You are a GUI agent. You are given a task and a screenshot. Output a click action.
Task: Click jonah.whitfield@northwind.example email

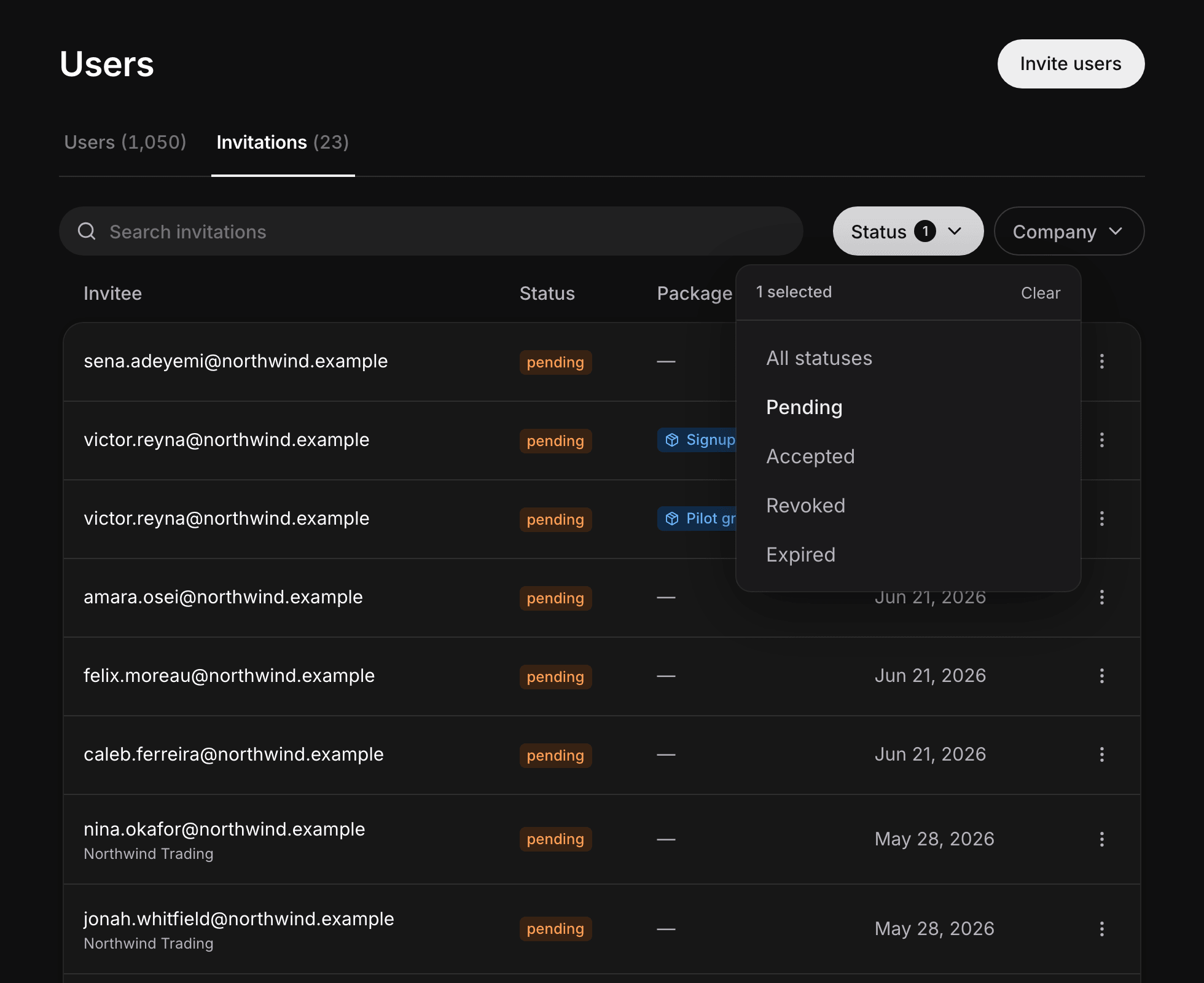239,919
